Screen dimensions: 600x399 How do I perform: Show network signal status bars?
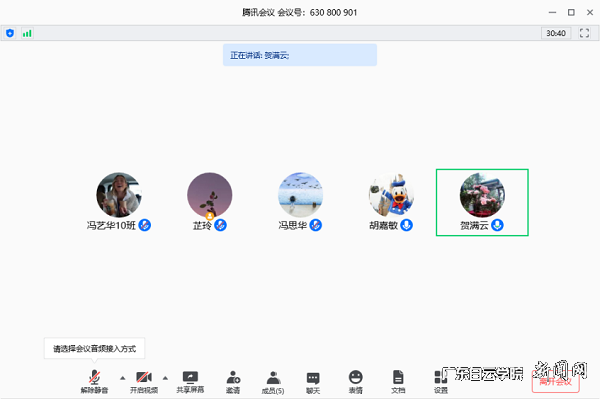click(x=27, y=33)
